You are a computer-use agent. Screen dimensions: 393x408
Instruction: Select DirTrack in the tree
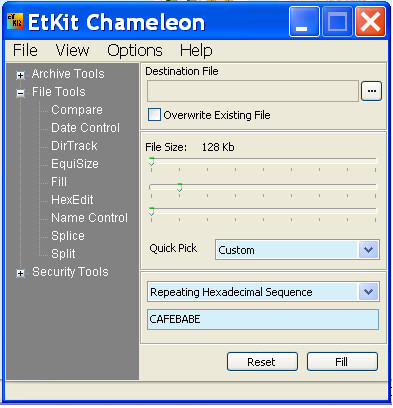click(74, 146)
